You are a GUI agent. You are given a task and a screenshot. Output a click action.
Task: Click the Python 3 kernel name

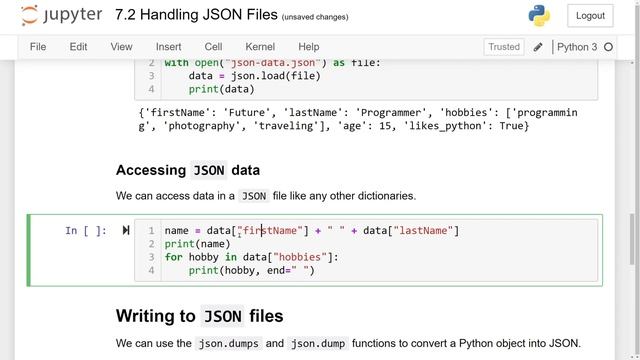(x=577, y=47)
